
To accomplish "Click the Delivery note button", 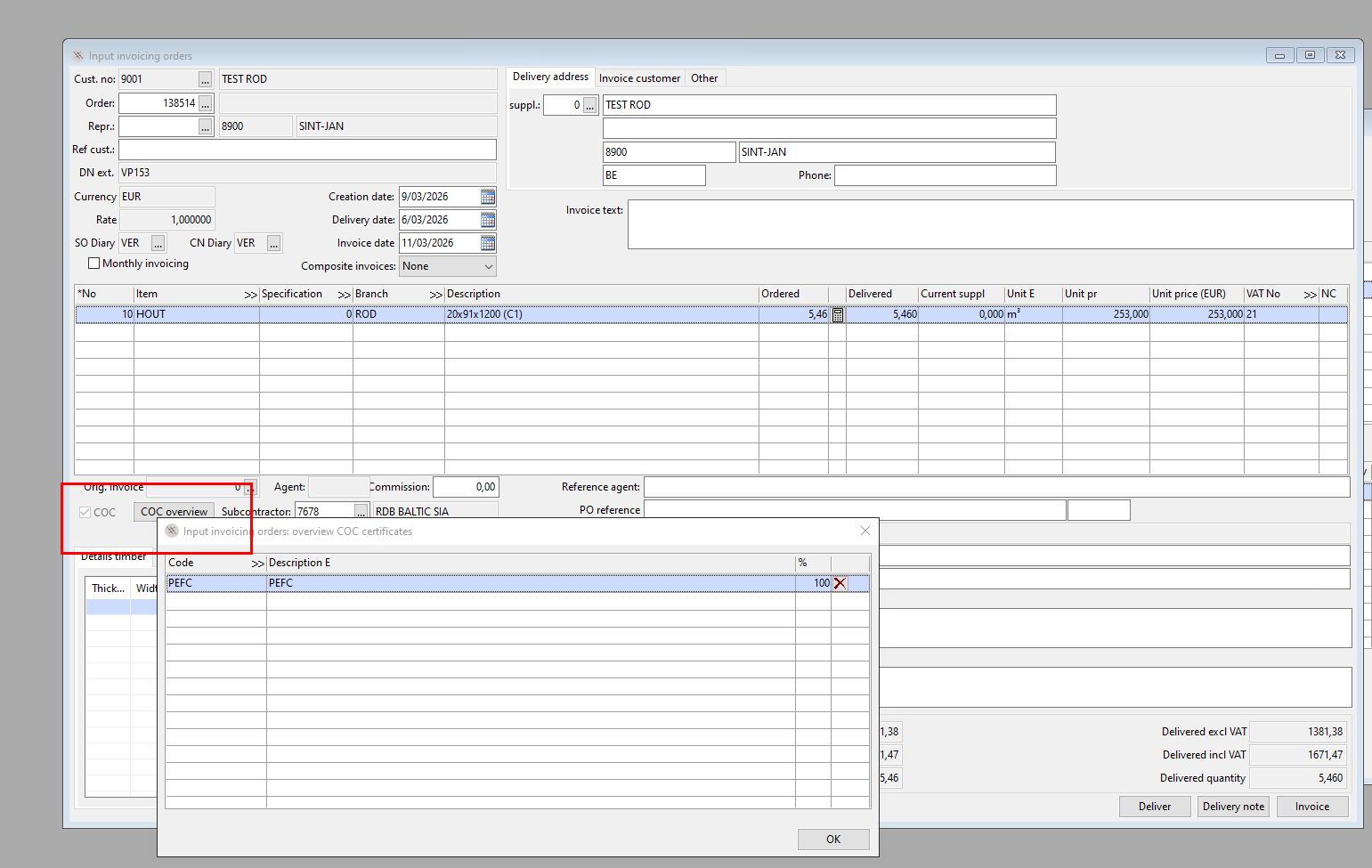I will tap(1233, 807).
